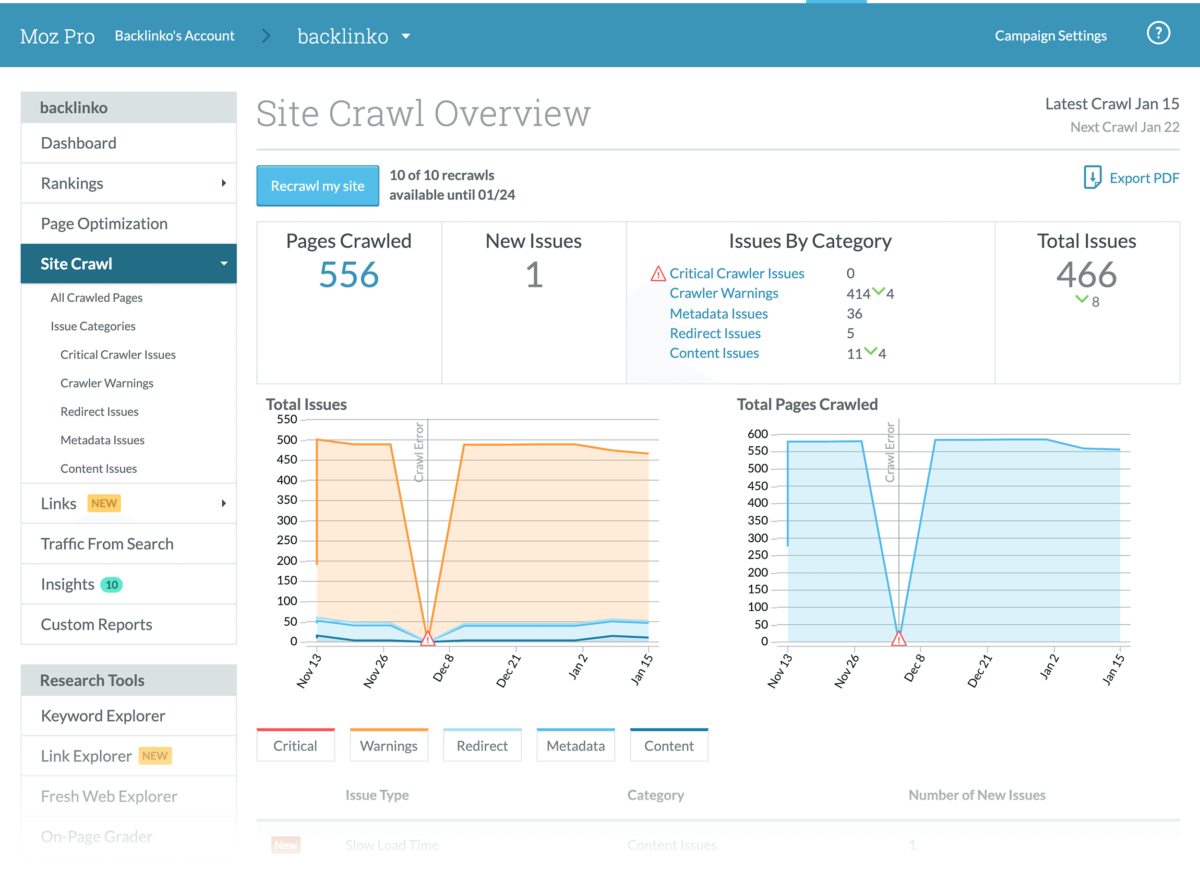
Task: Click the Insights count badge showing 10
Action: click(112, 584)
